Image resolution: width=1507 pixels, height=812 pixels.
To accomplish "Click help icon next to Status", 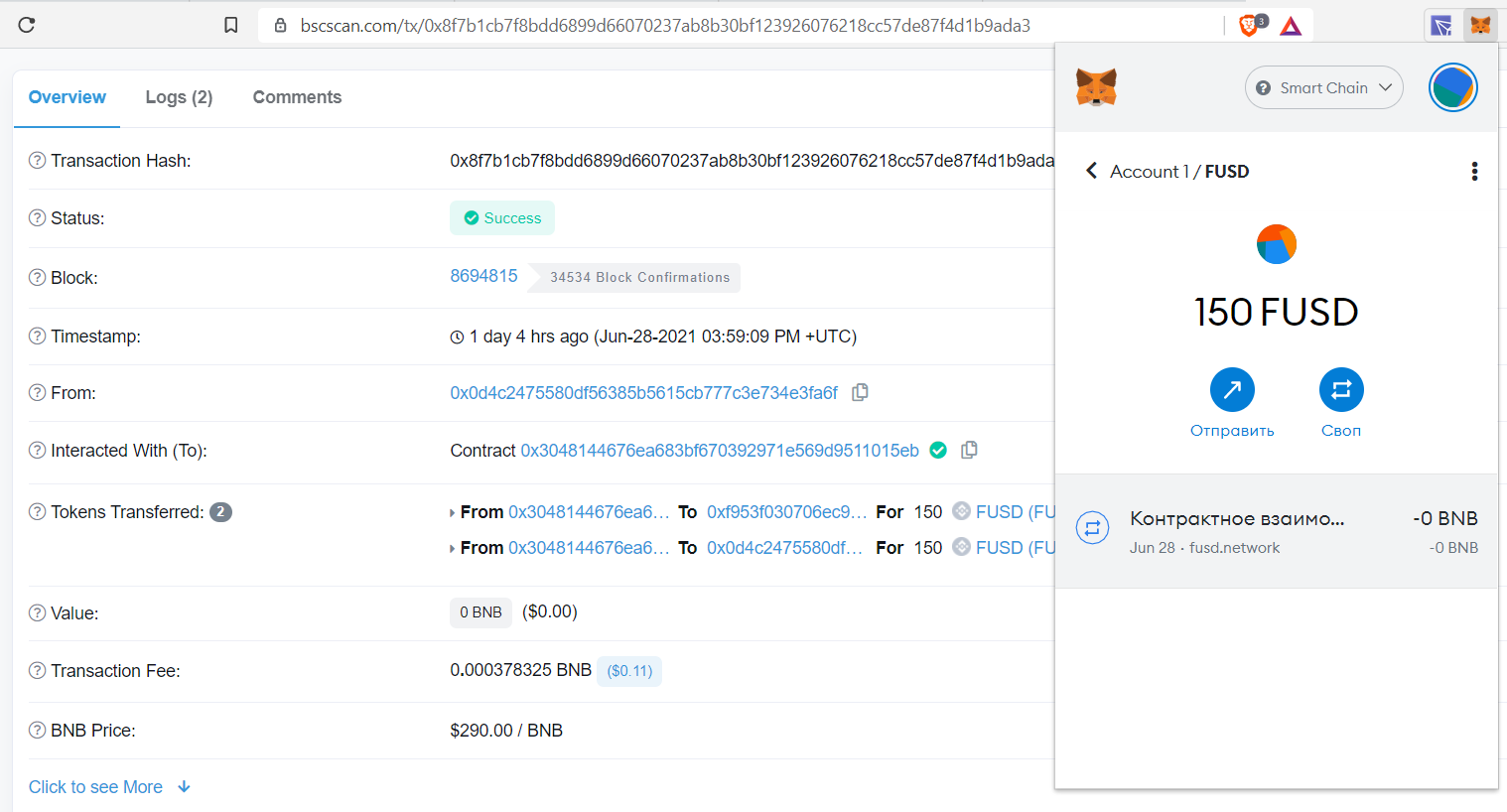I will (37, 217).
